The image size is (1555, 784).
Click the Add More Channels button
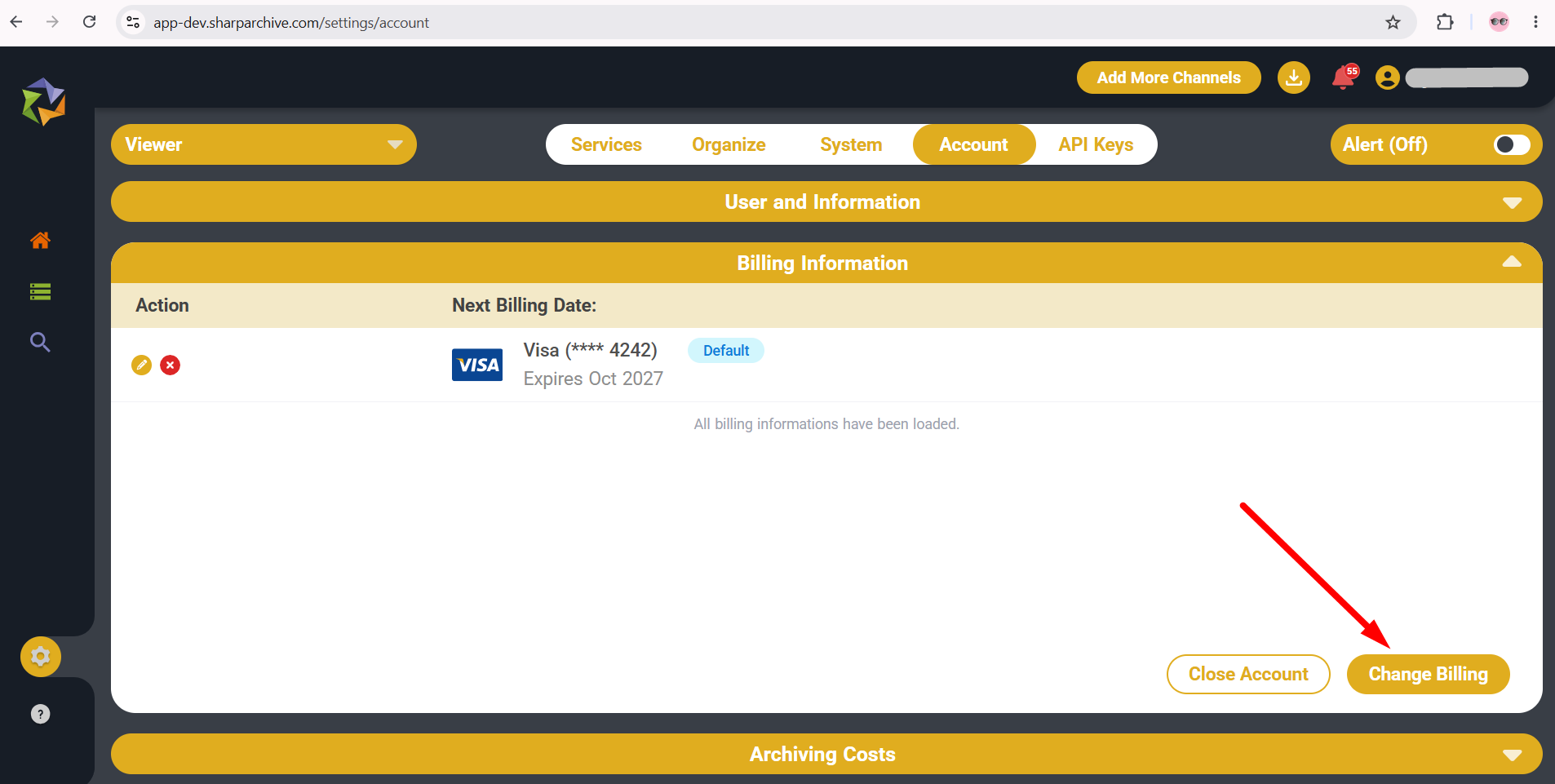tap(1169, 78)
